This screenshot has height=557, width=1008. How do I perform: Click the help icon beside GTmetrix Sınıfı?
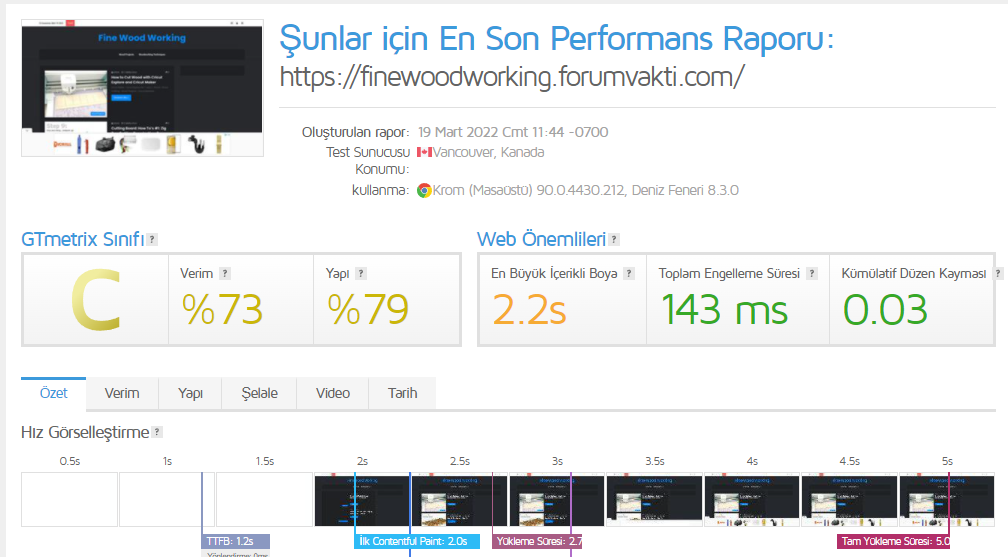tap(152, 239)
